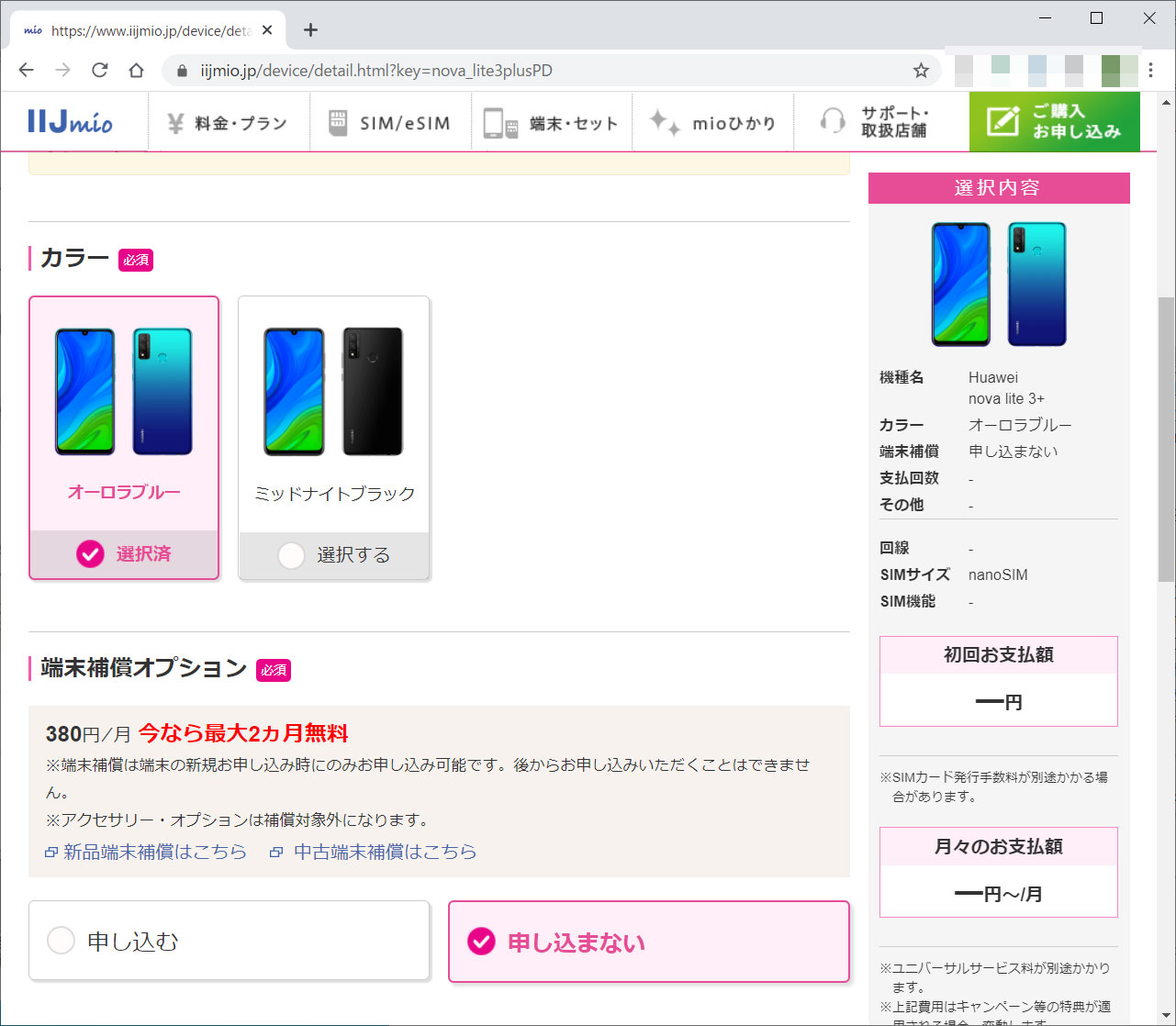Open 料金・プラン navigation menu
Image resolution: width=1176 pixels, height=1026 pixels.
[x=228, y=123]
